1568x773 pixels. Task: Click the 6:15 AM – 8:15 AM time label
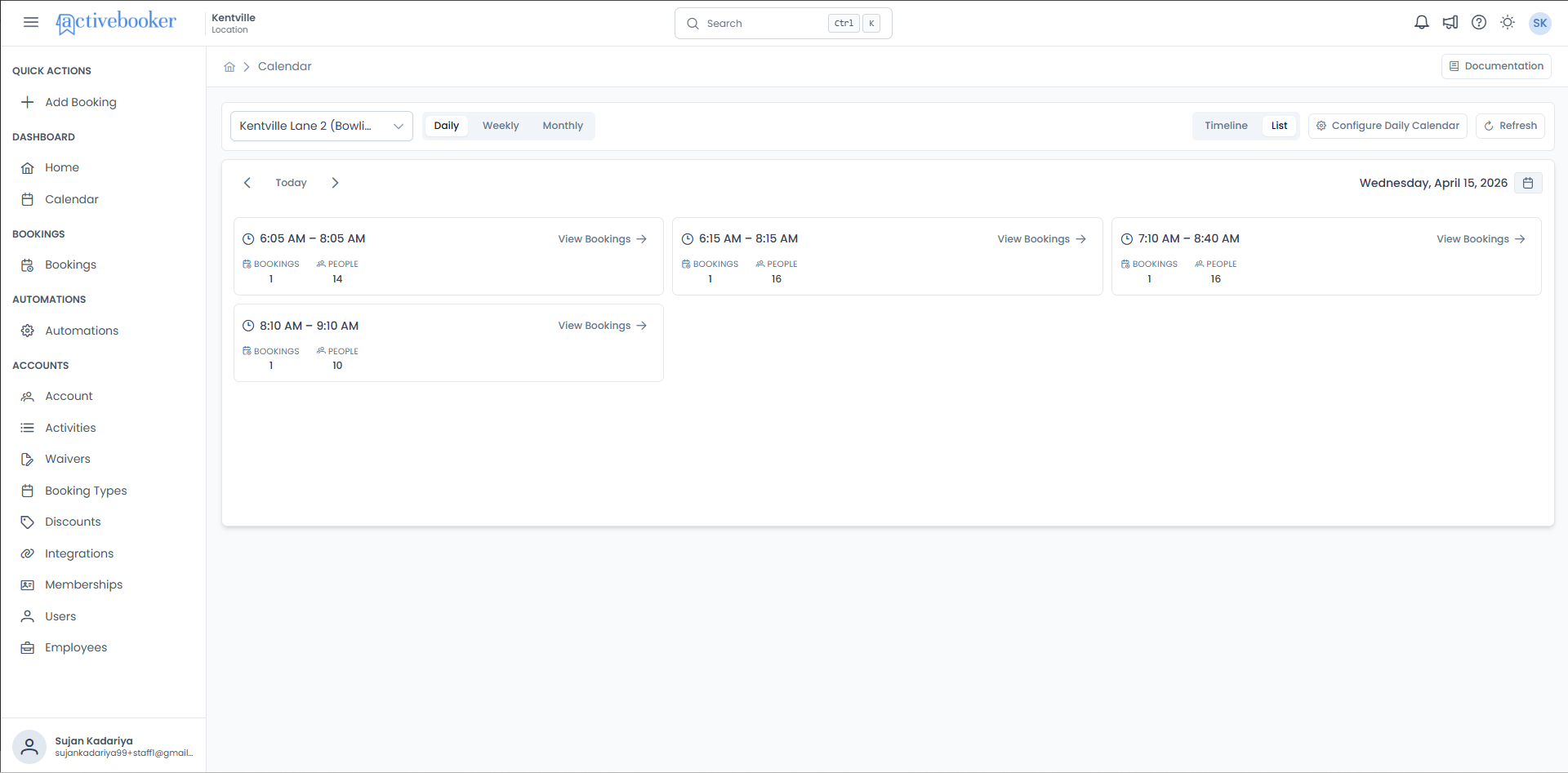pos(748,239)
